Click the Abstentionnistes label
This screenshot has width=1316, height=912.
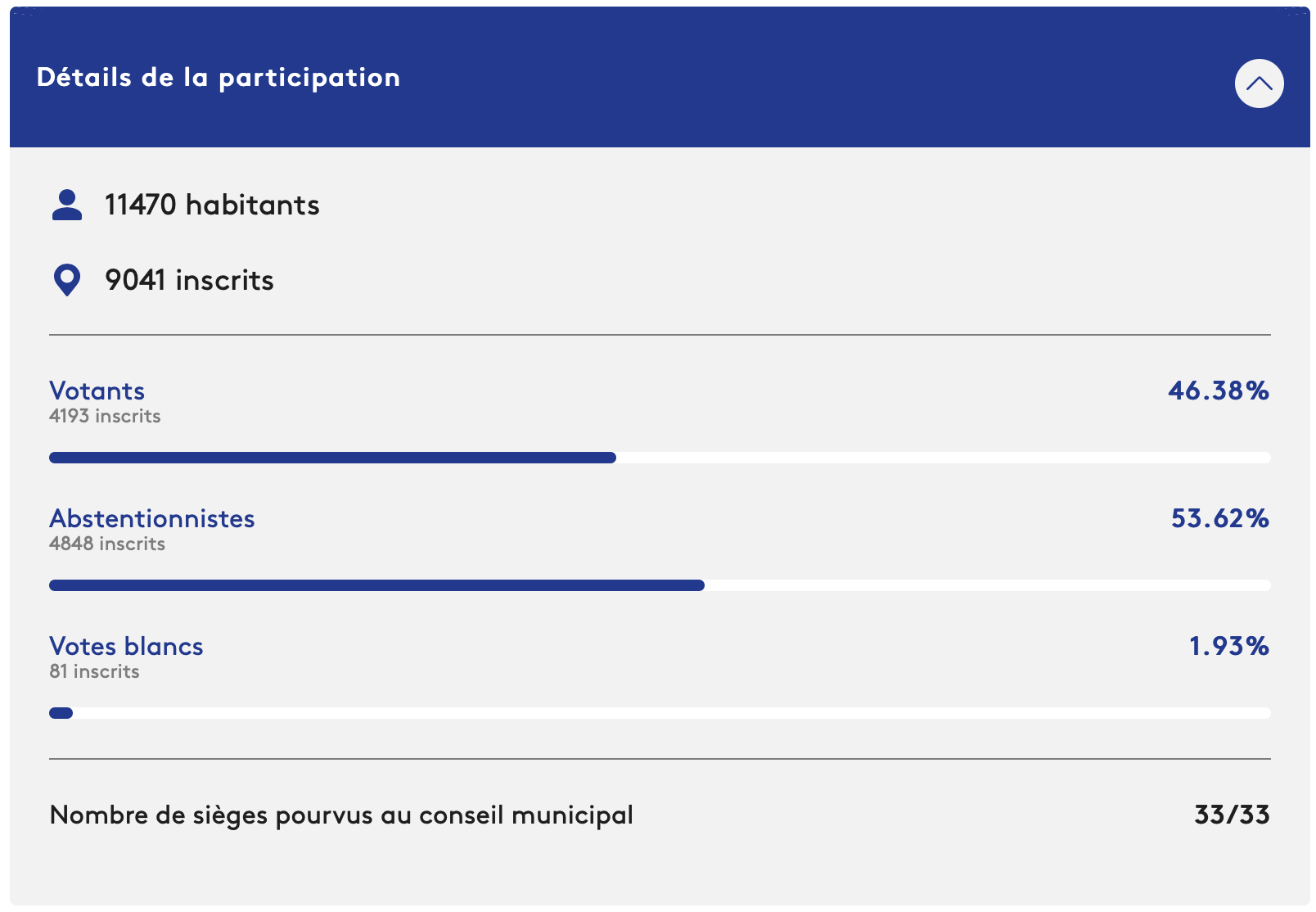[x=152, y=518]
